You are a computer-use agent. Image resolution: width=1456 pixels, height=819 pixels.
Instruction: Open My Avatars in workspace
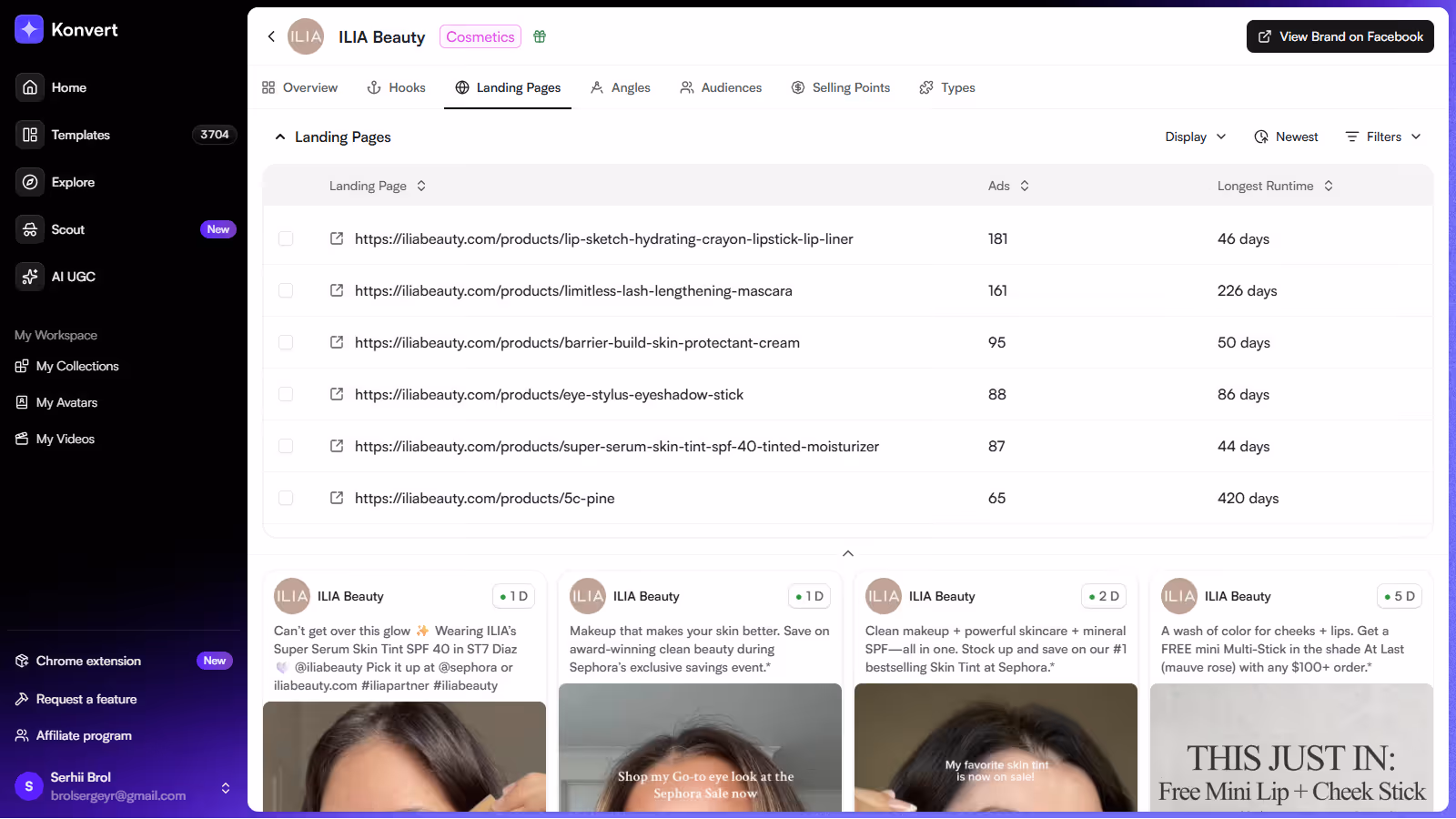[x=56, y=402]
